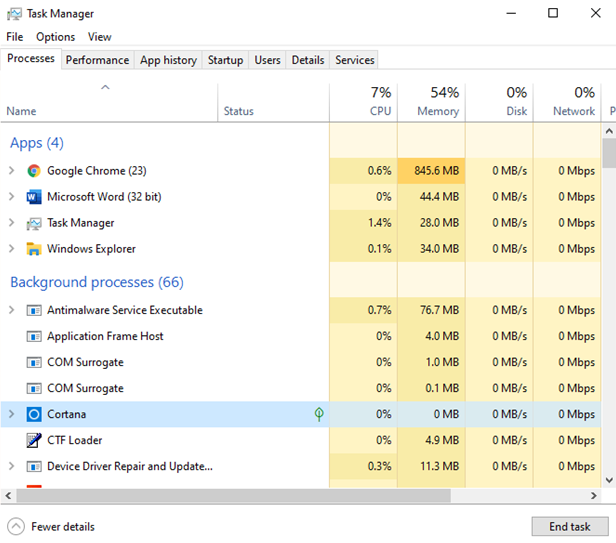
Task: Click the CTF Loader process name
Action: pyautogui.click(x=74, y=440)
